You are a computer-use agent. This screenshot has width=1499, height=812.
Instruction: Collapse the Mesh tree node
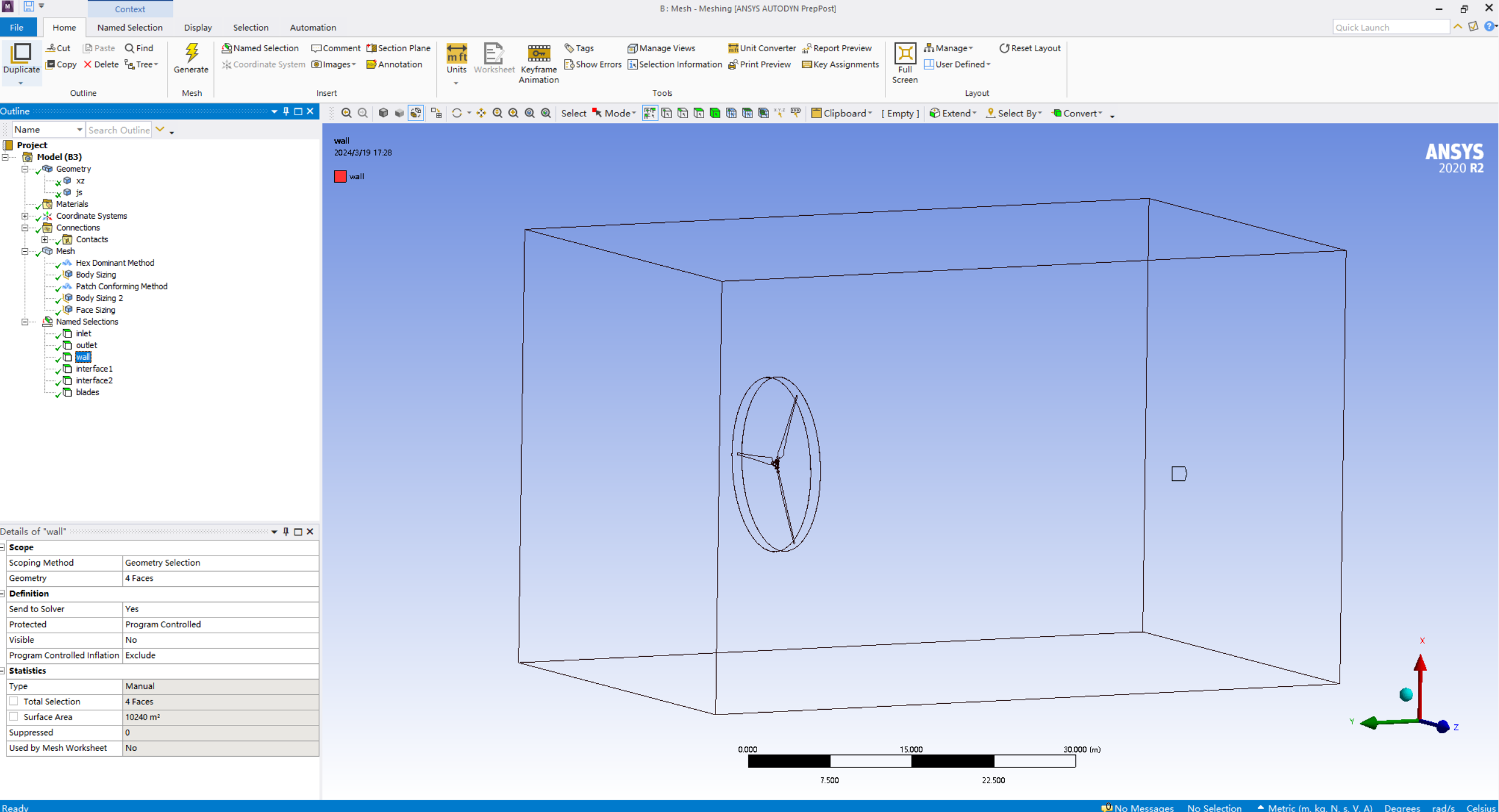[x=25, y=251]
